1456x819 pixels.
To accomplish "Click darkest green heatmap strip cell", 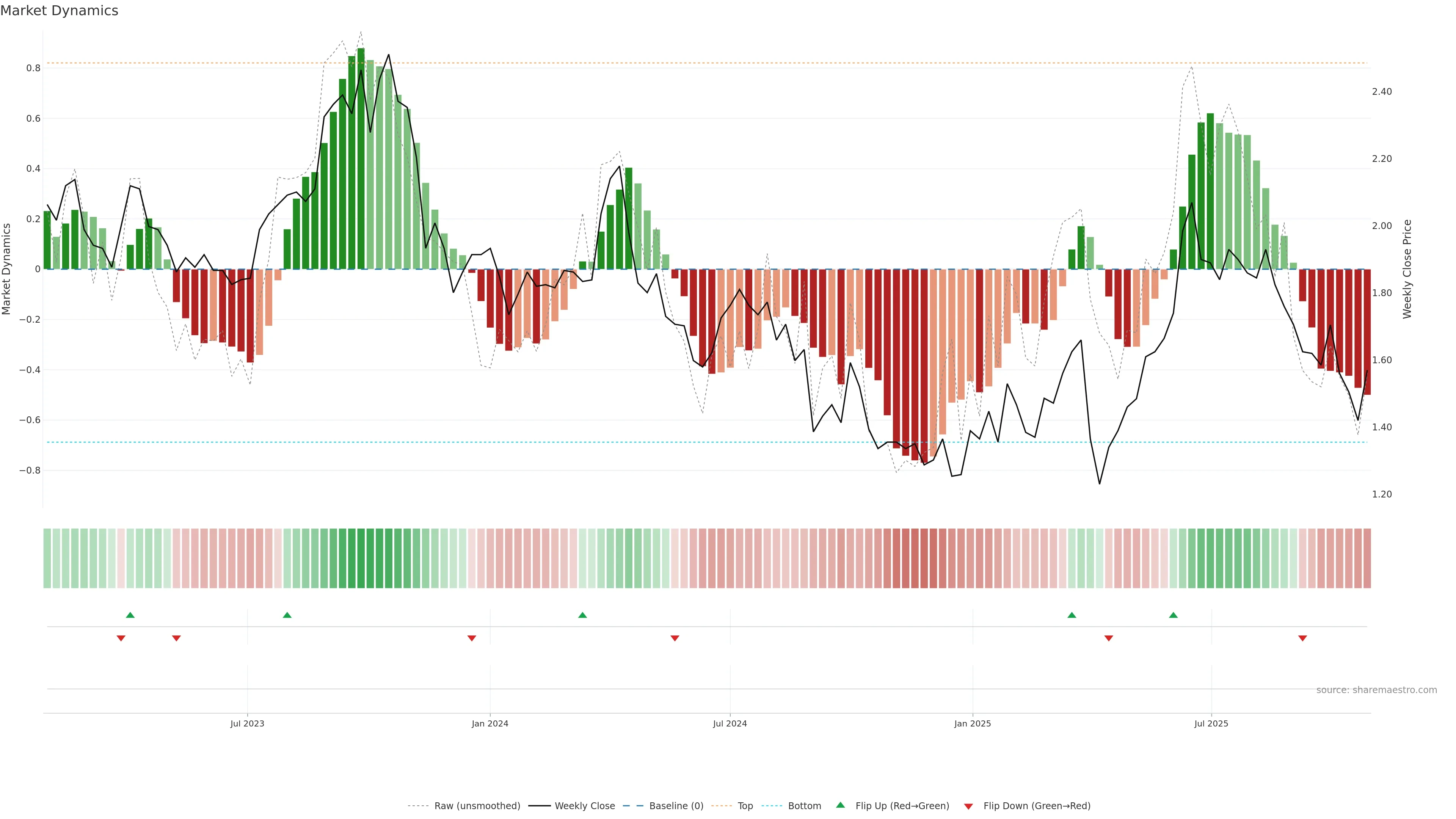I will (361, 558).
